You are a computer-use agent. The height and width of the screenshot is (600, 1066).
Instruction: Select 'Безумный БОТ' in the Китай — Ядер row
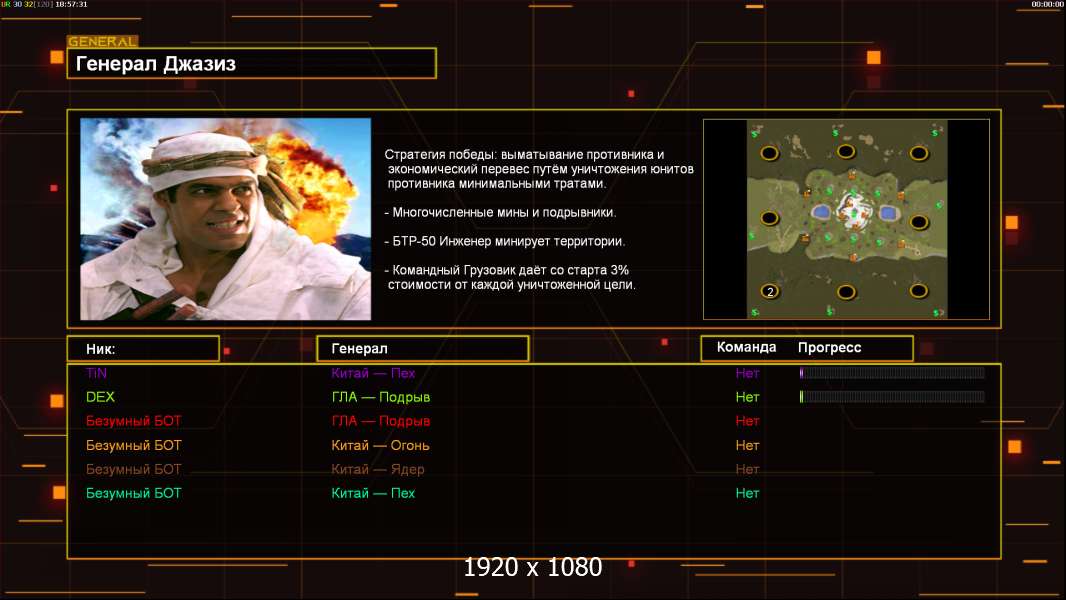coord(133,469)
